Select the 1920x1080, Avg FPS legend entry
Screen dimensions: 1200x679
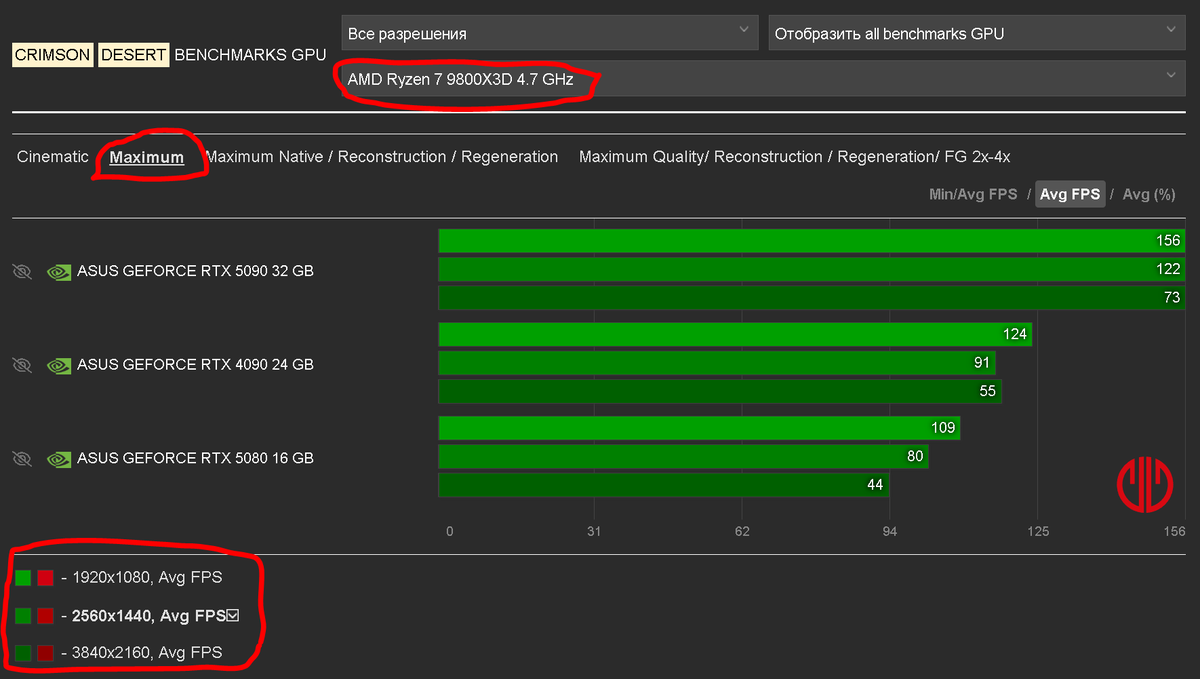coord(147,577)
